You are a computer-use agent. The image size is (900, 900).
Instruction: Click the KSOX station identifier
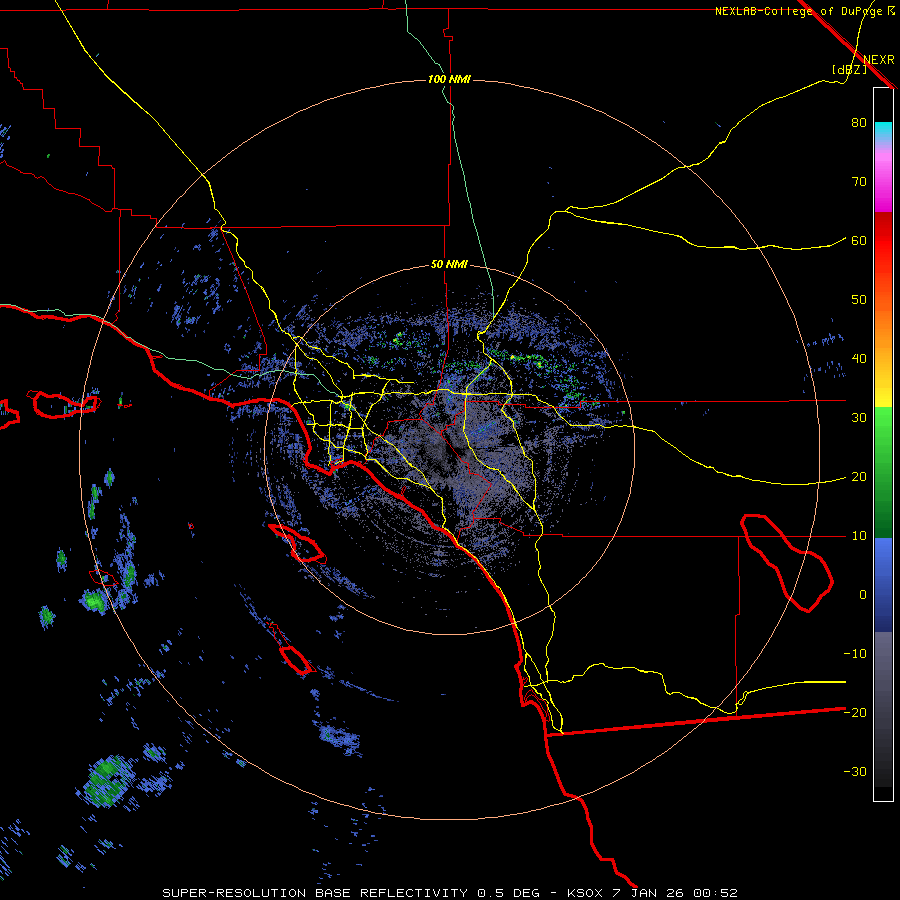click(x=587, y=893)
